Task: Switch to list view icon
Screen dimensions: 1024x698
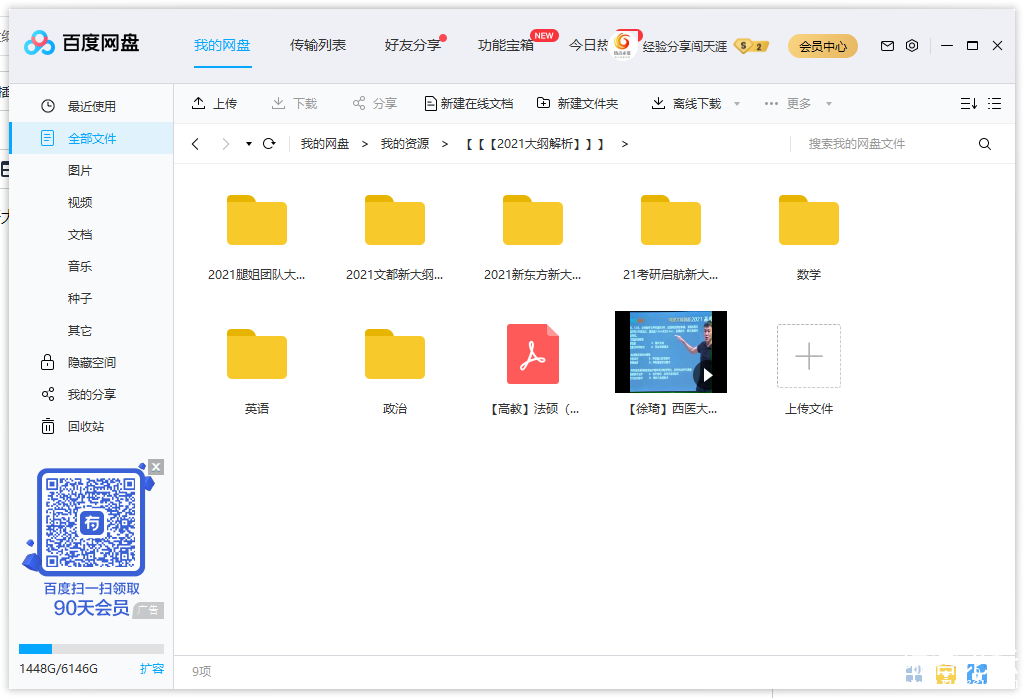Action: 994,104
